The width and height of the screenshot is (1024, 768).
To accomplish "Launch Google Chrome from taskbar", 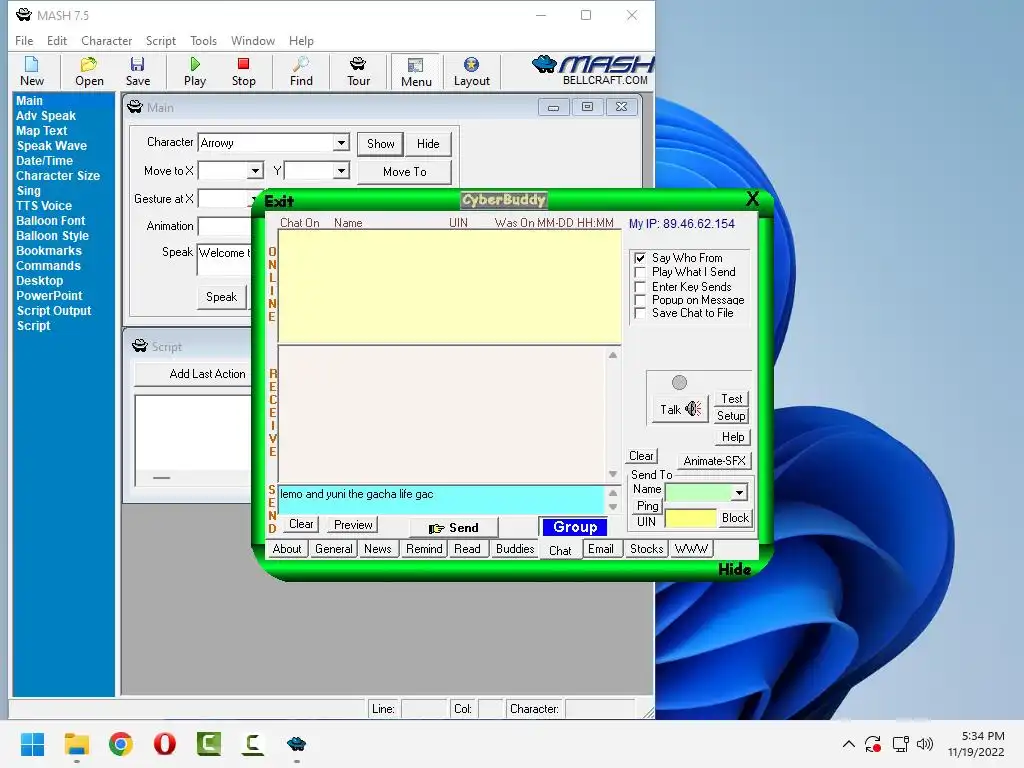I will 121,744.
